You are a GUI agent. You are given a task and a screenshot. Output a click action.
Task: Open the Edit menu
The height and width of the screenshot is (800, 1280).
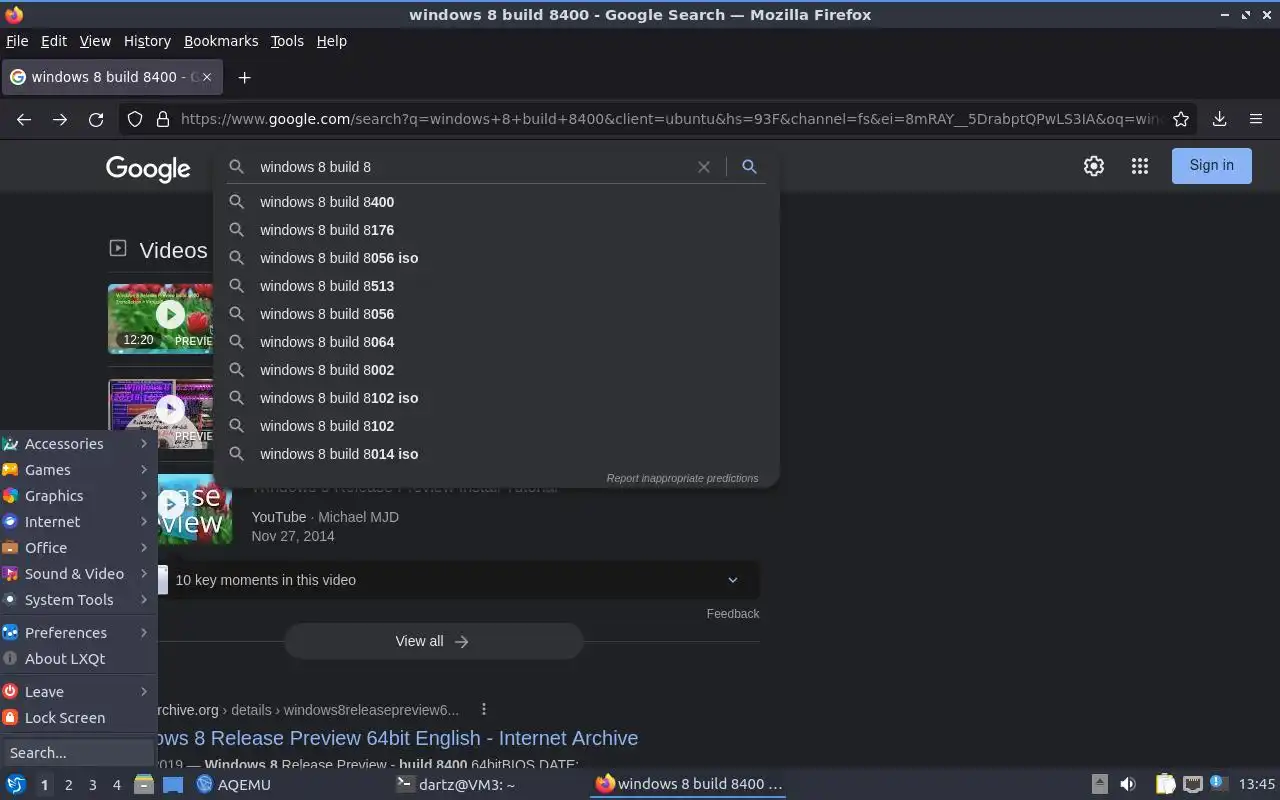pos(53,41)
